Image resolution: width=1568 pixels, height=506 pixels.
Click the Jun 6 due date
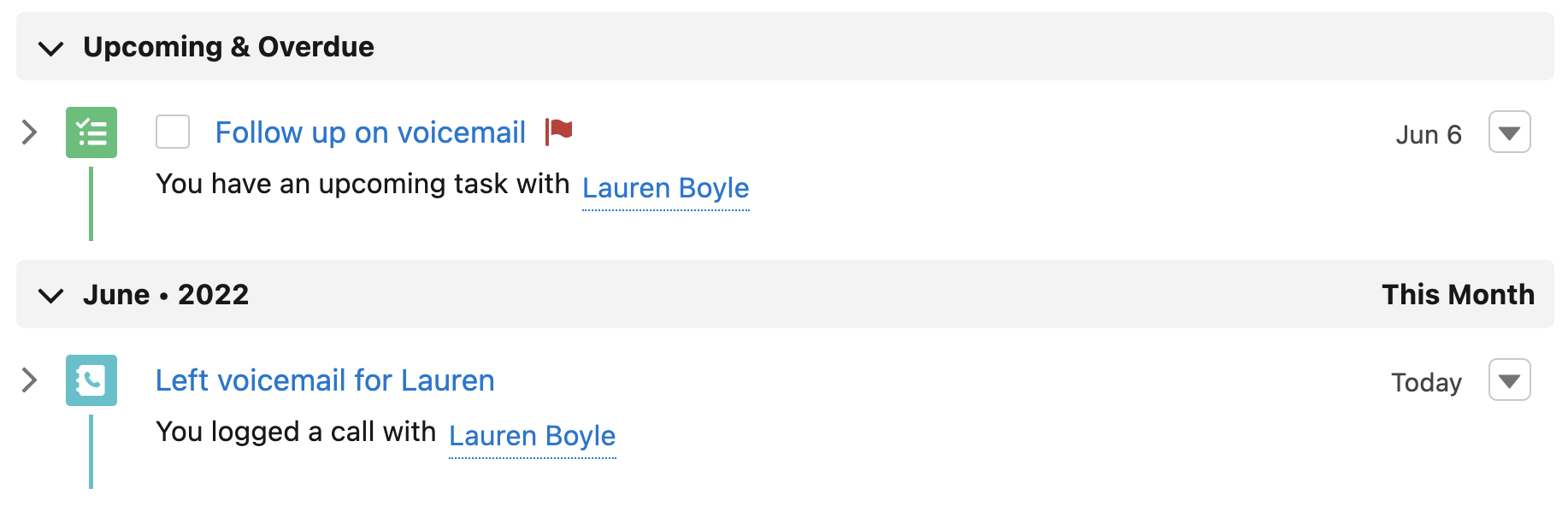(x=1428, y=135)
